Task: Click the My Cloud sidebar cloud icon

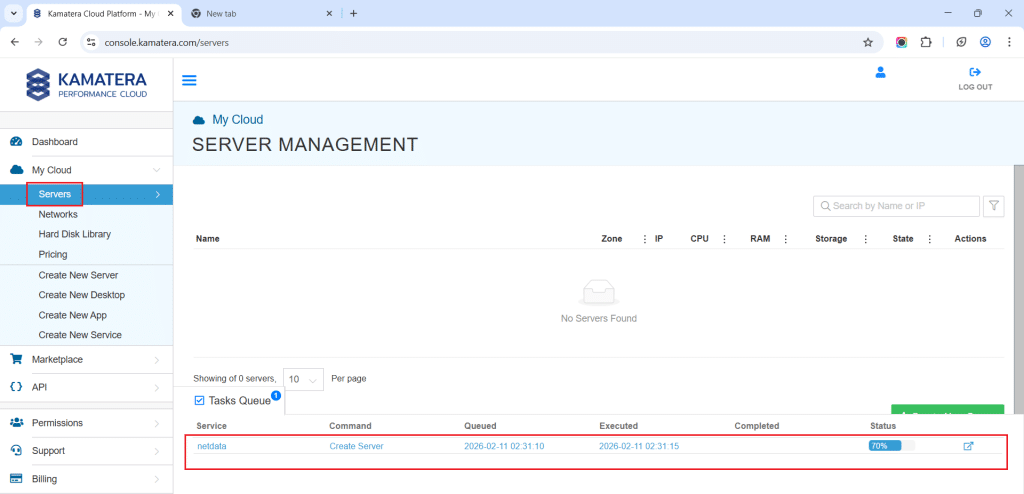Action: click(x=17, y=170)
